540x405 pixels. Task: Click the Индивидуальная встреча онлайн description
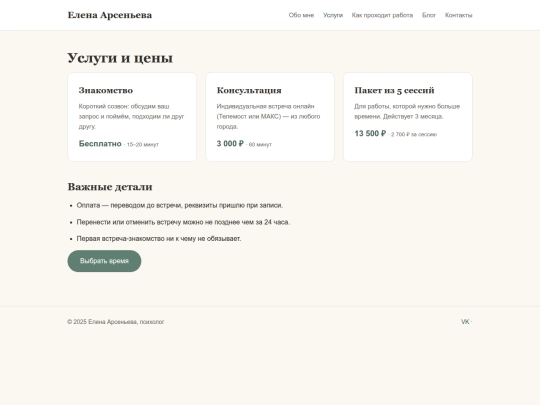pyautogui.click(x=268, y=116)
